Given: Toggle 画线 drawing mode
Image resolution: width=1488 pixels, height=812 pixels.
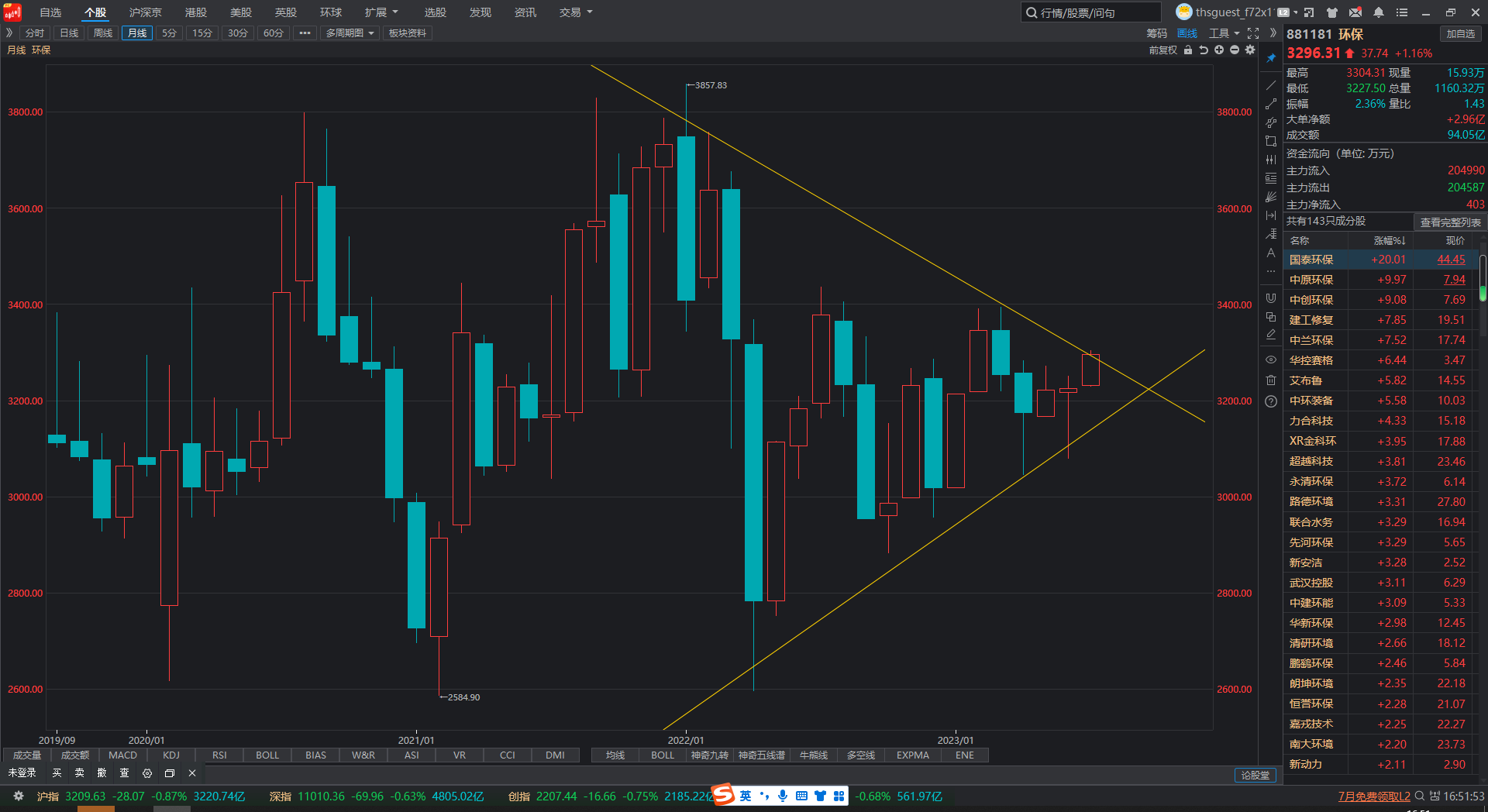Looking at the screenshot, I should [1187, 33].
